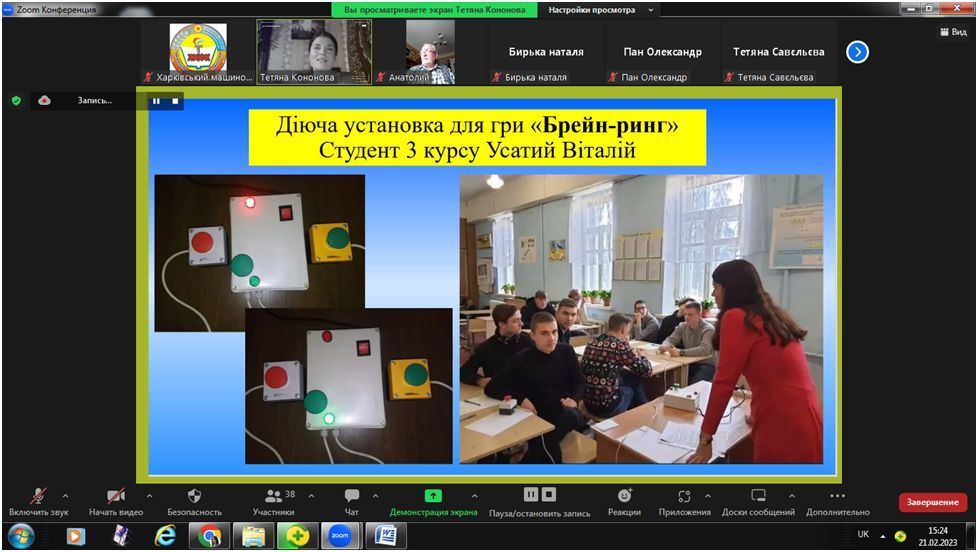Expand arrow beside Доски сообщений
The height and width of the screenshot is (552, 978).
pos(792,496)
